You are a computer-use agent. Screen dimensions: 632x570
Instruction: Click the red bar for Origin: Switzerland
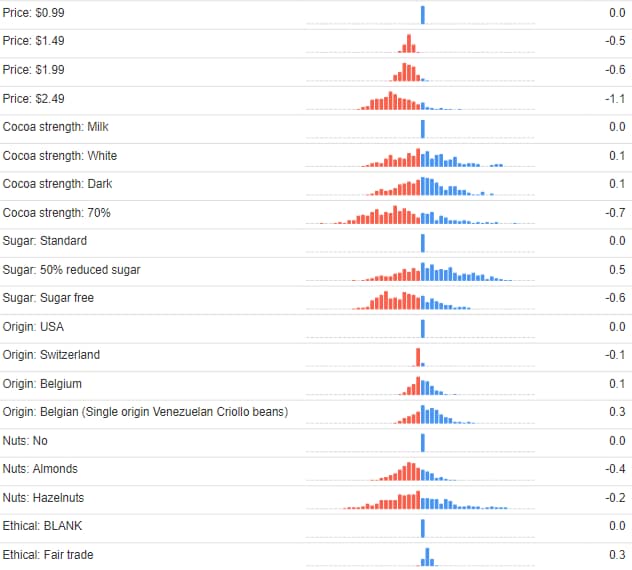click(418, 357)
